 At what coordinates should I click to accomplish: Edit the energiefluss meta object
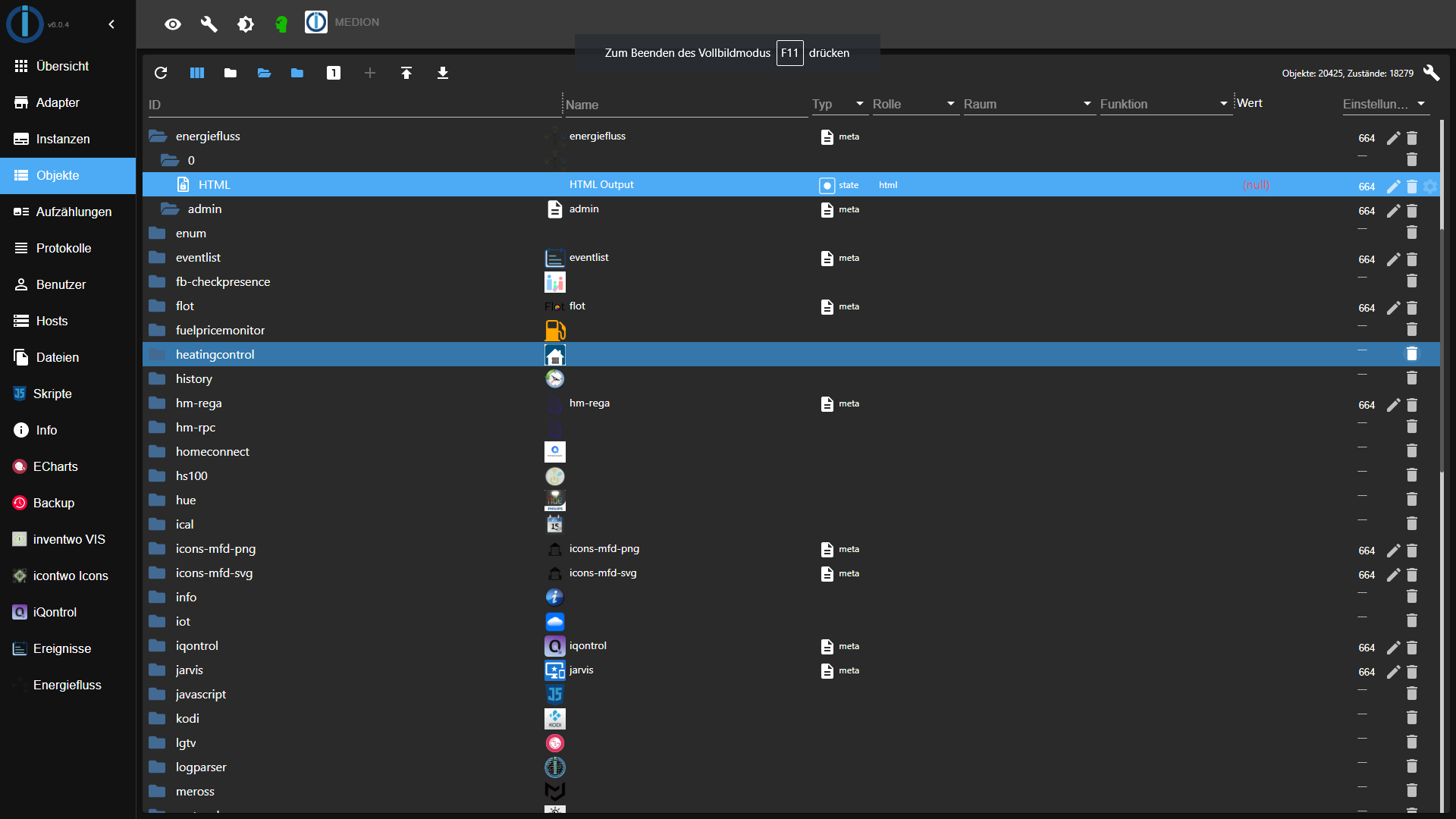tap(1393, 138)
